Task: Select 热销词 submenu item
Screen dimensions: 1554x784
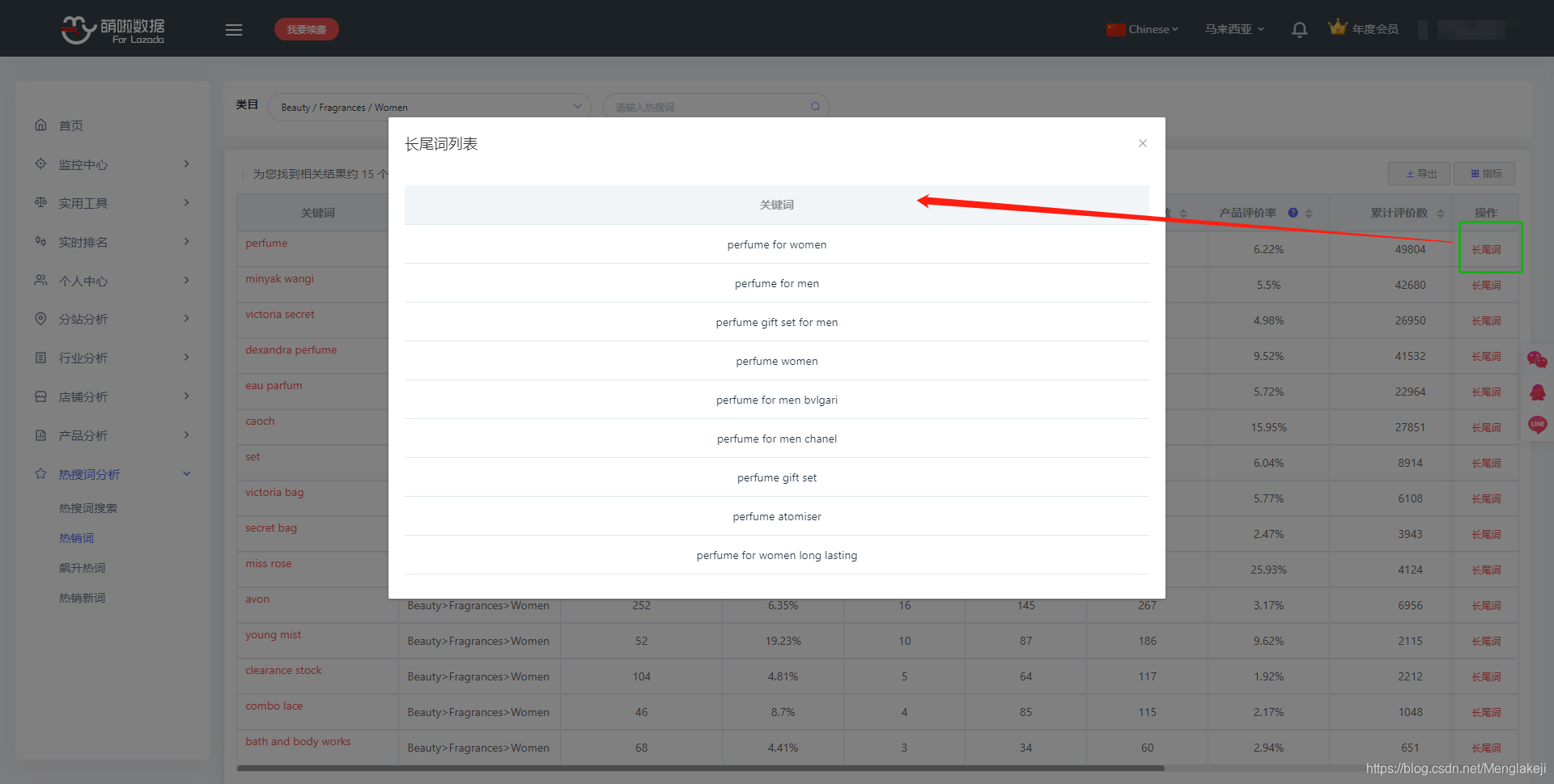Action: pyautogui.click(x=76, y=538)
